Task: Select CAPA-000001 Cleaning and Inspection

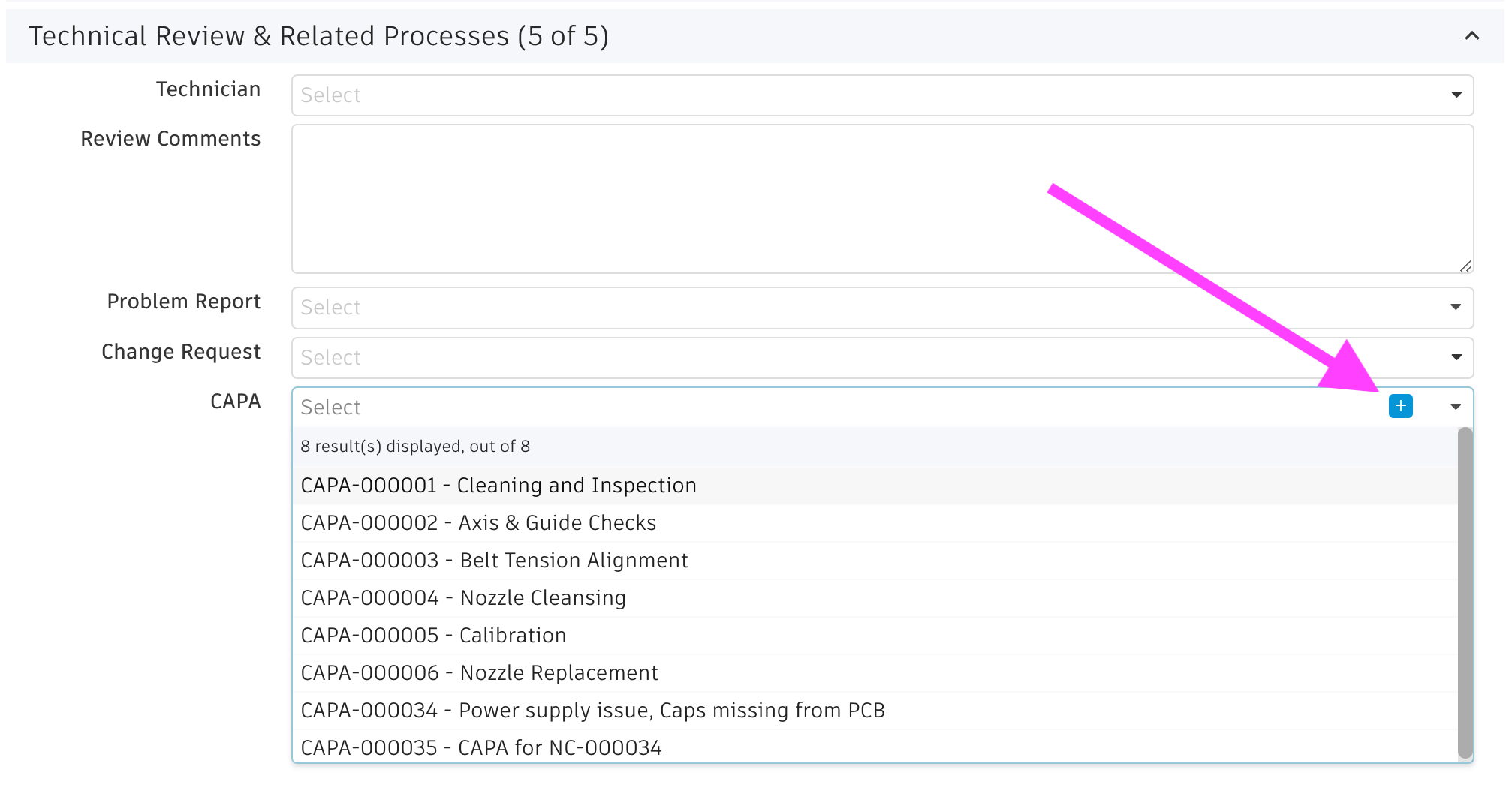Action: (x=498, y=486)
